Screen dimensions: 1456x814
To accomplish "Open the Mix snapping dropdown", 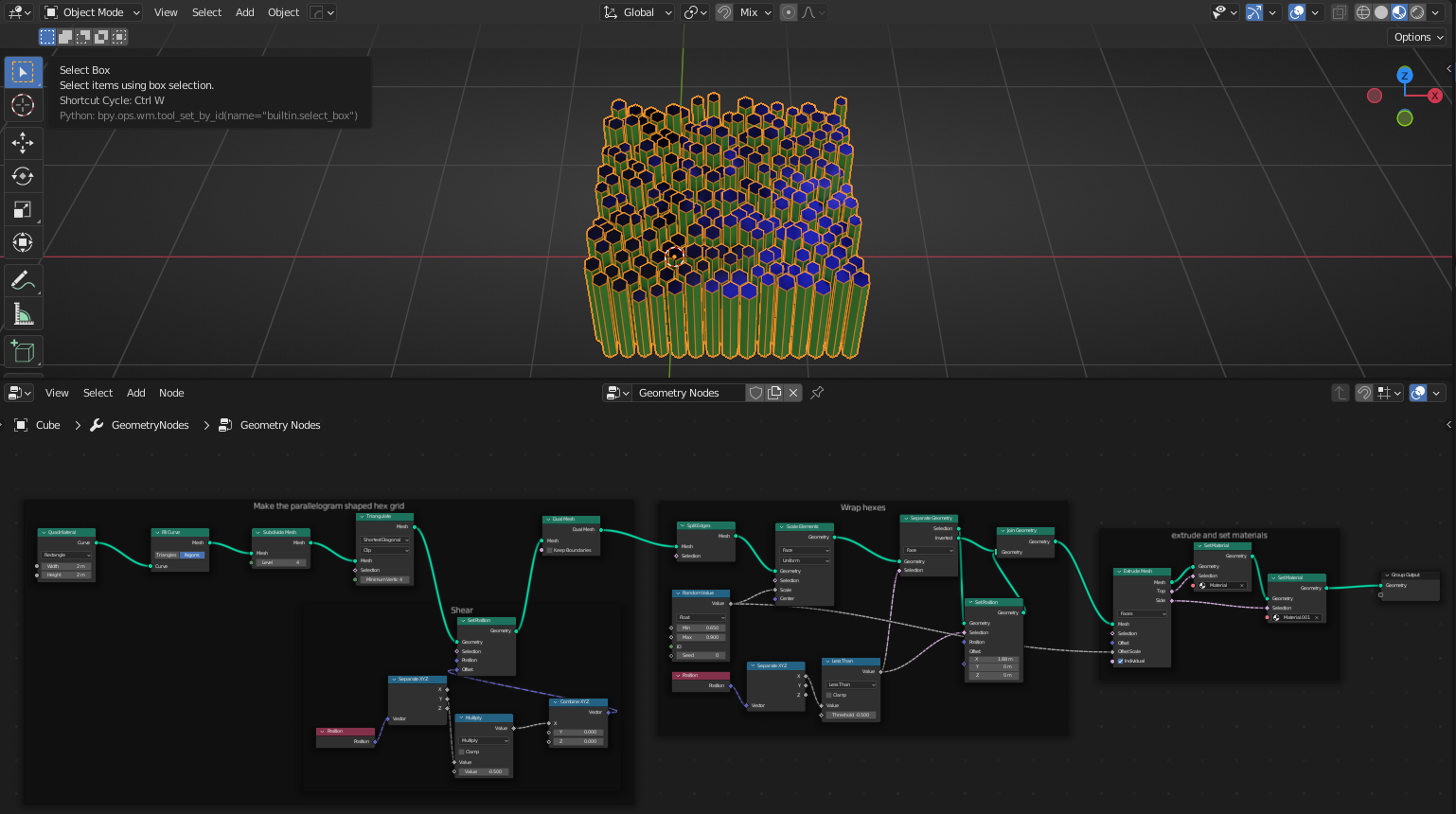I will tap(755, 12).
